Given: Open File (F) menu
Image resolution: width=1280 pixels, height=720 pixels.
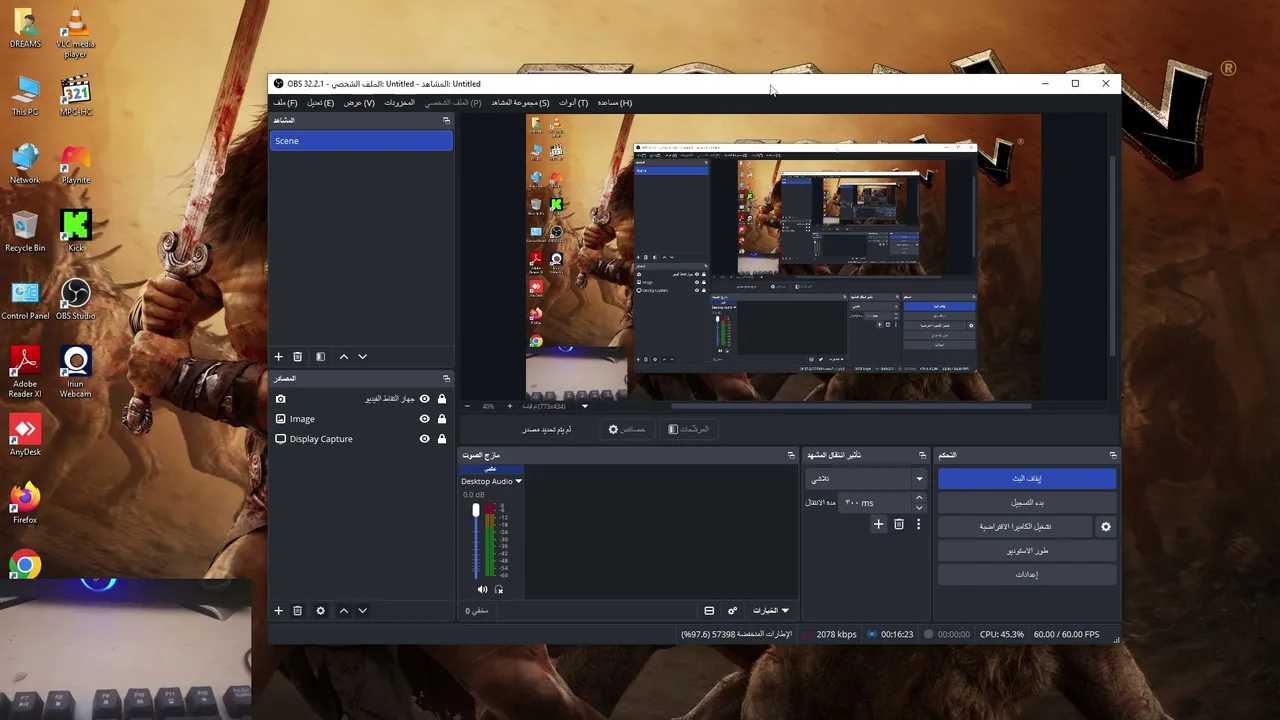Looking at the screenshot, I should 285,103.
